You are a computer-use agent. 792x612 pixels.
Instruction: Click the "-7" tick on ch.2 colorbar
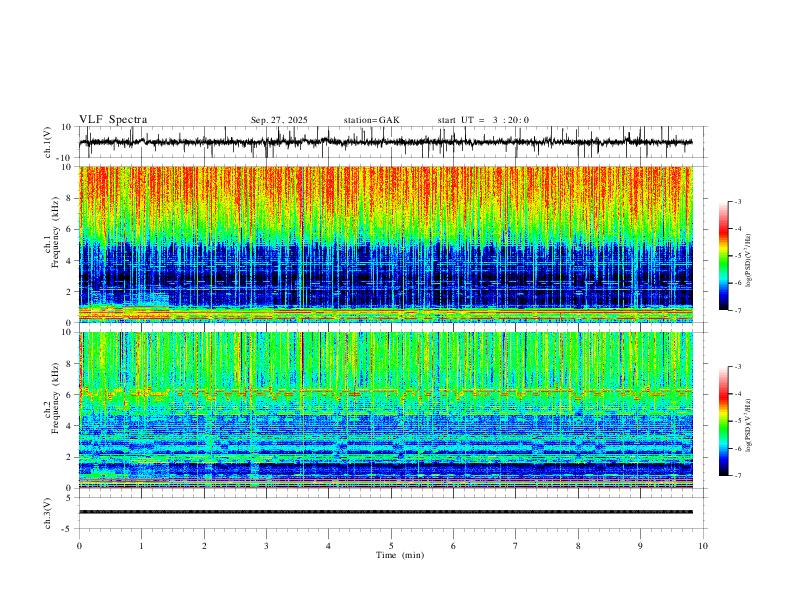pos(738,476)
